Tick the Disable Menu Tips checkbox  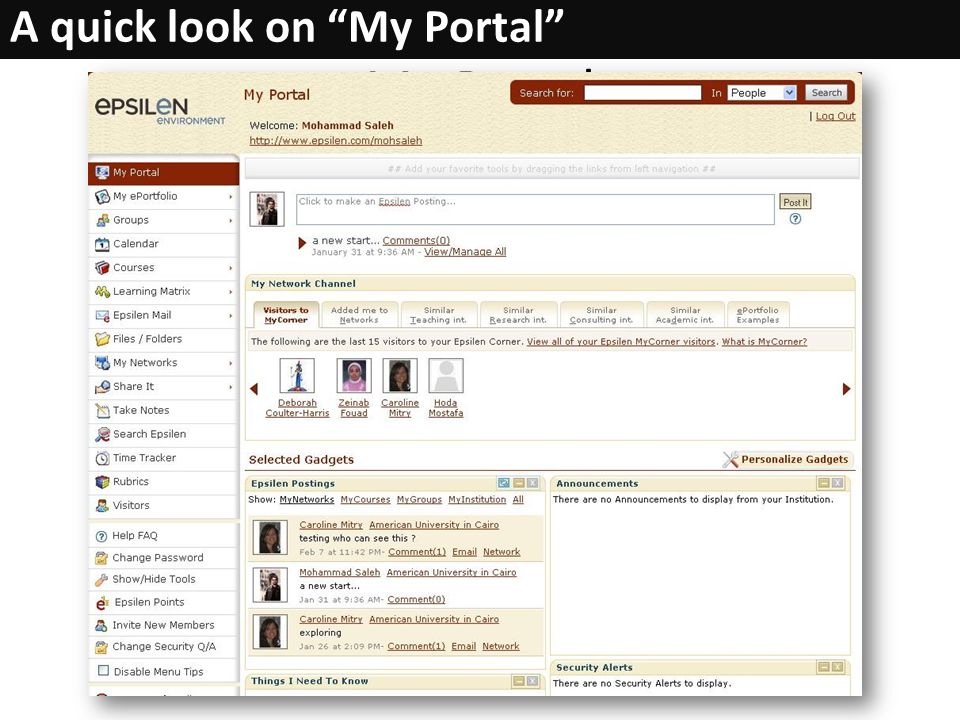pyautogui.click(x=103, y=671)
